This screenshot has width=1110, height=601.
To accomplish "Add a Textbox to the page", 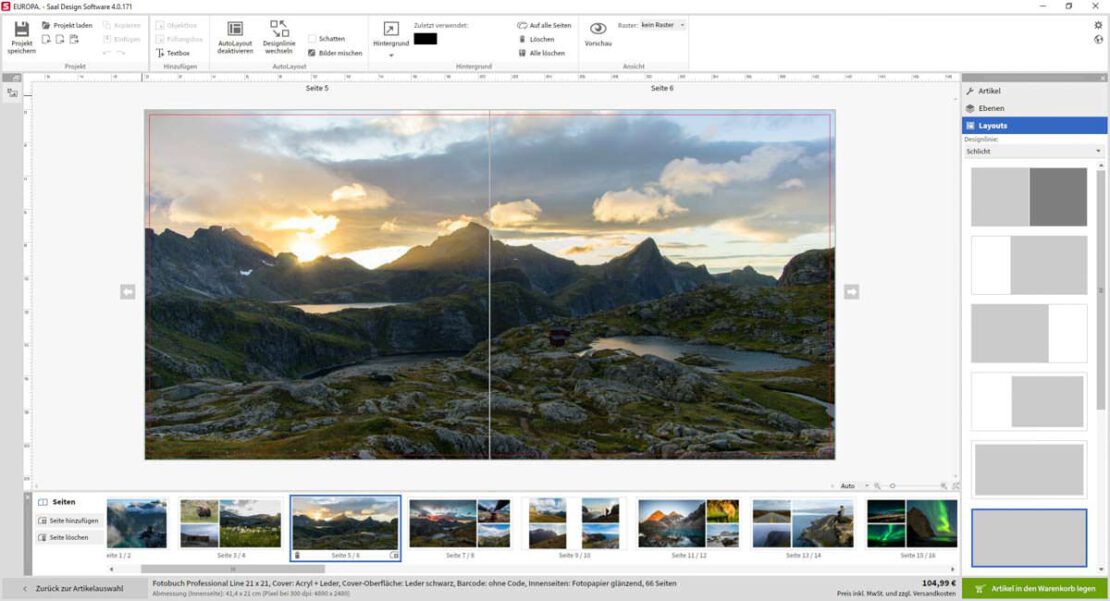I will [x=173, y=53].
